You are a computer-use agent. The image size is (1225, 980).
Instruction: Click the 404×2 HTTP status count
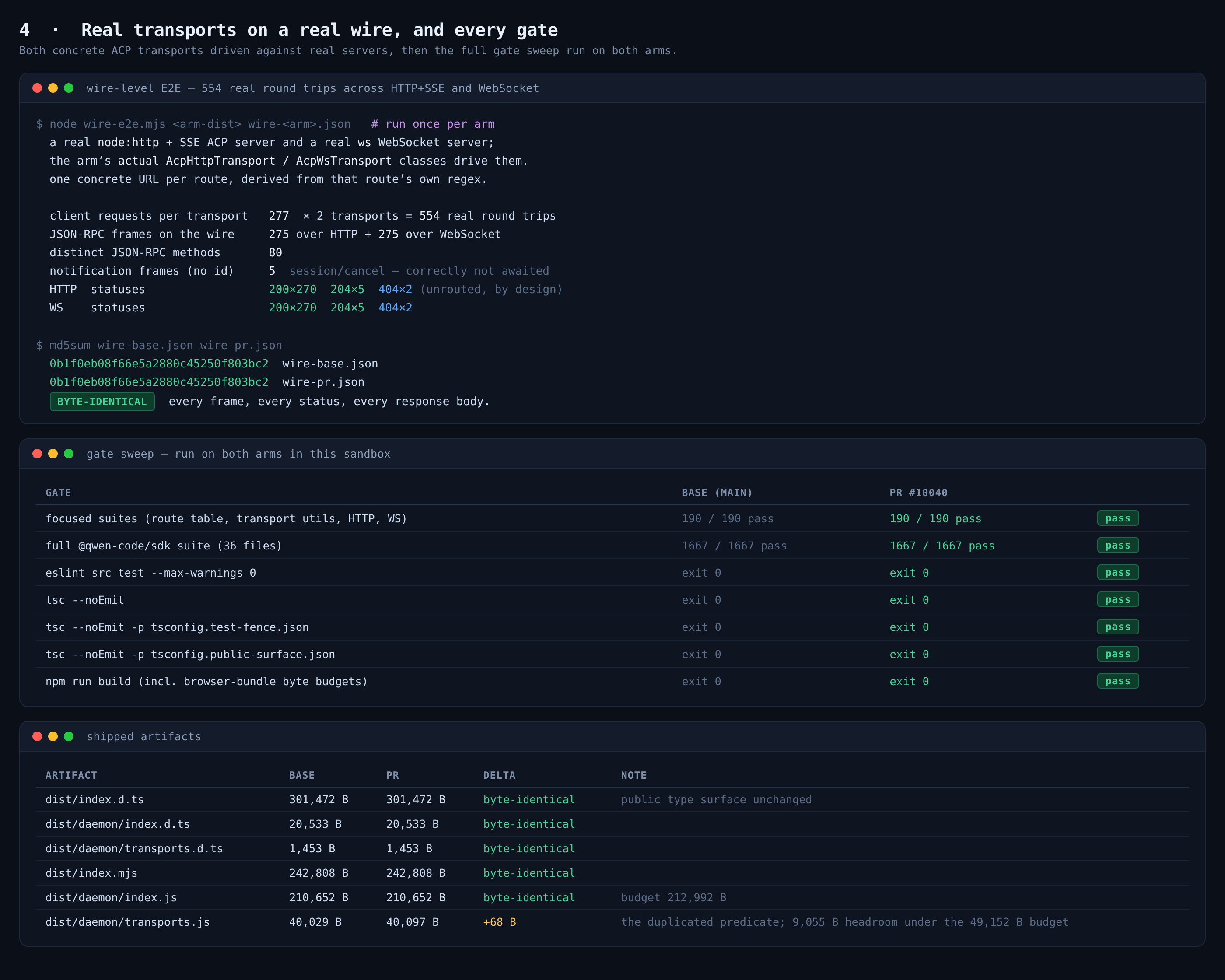click(395, 289)
